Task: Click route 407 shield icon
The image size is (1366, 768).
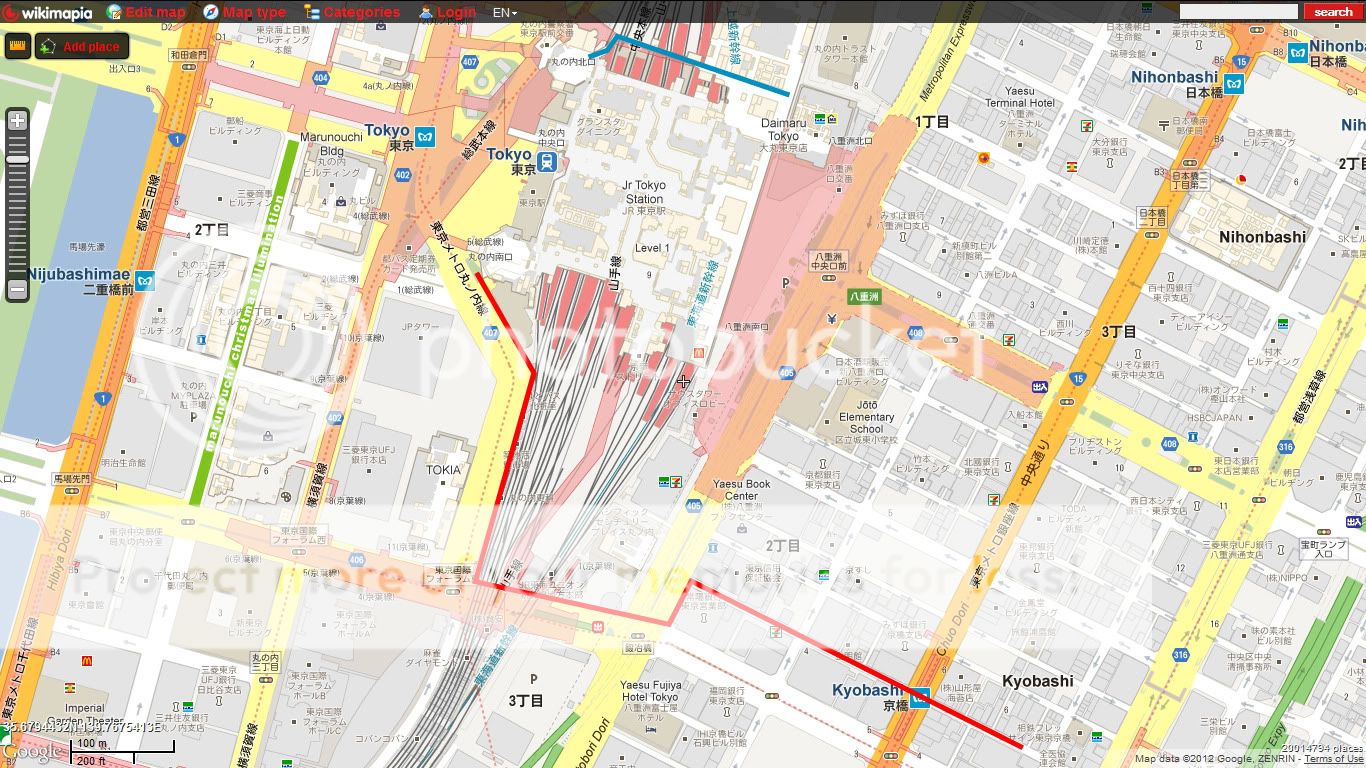Action: point(470,62)
